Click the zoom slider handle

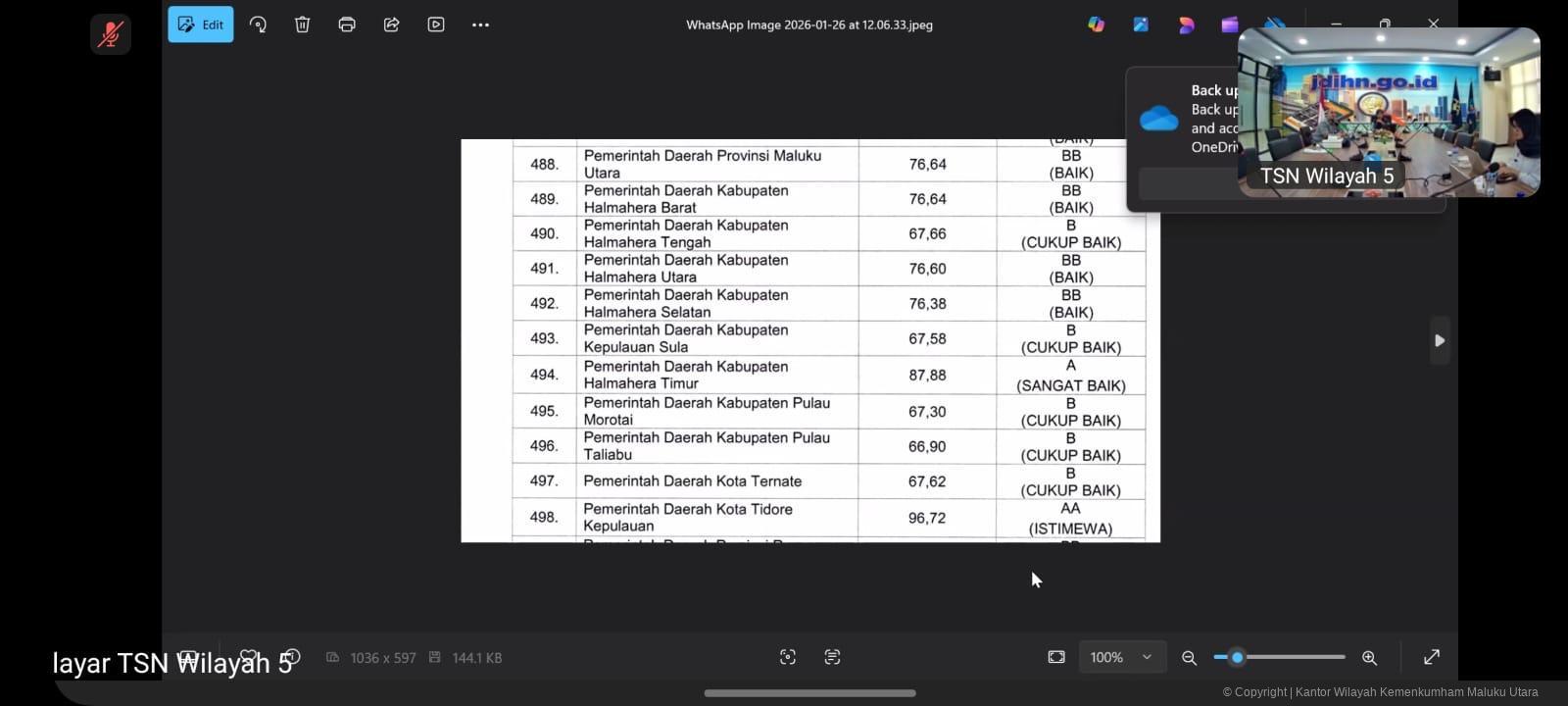click(1237, 657)
